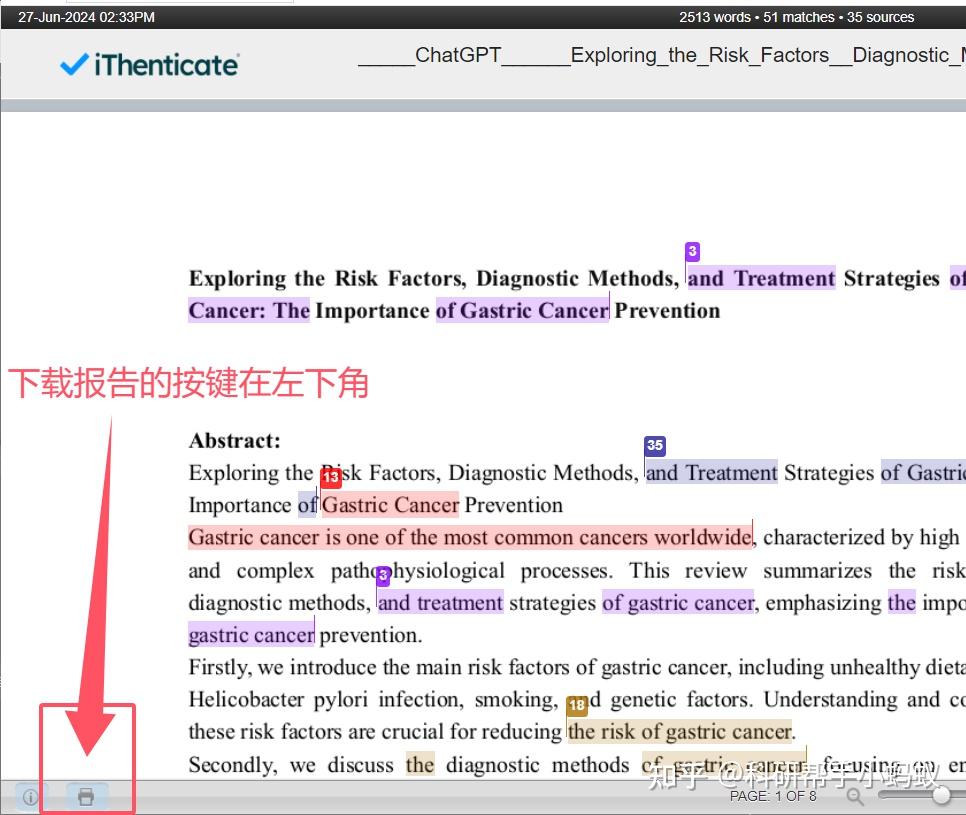Click the zoom-out magnifier icon
The image size is (966, 815).
click(855, 797)
